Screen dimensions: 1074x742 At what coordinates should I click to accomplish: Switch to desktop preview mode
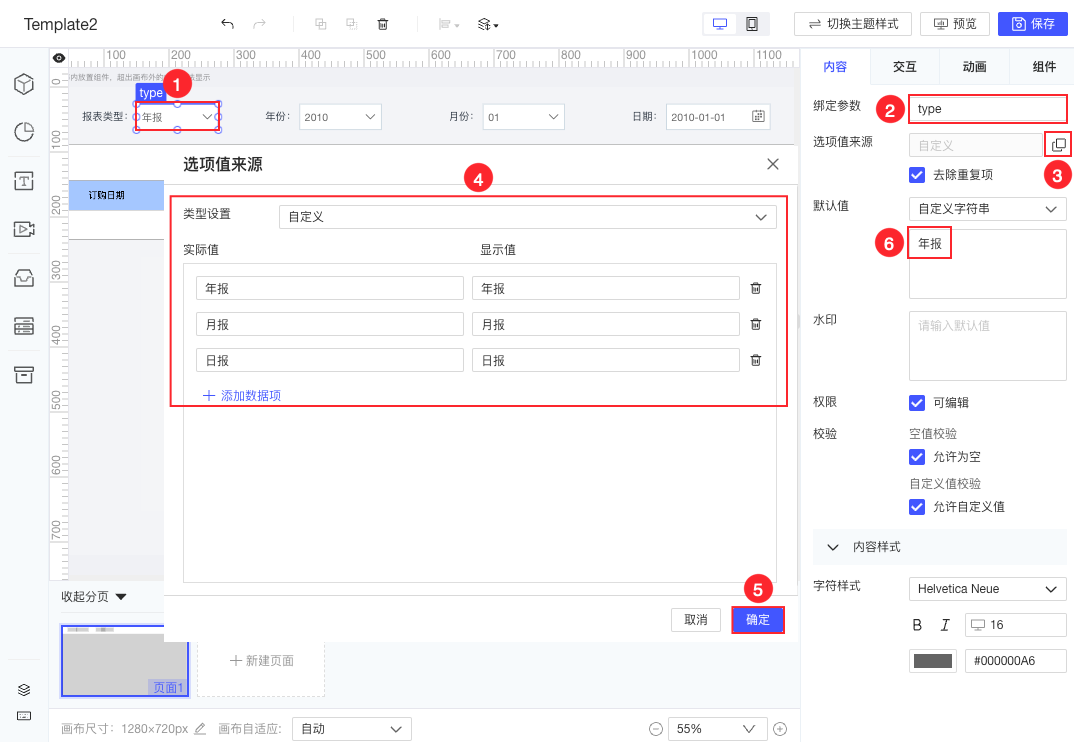[x=720, y=24]
